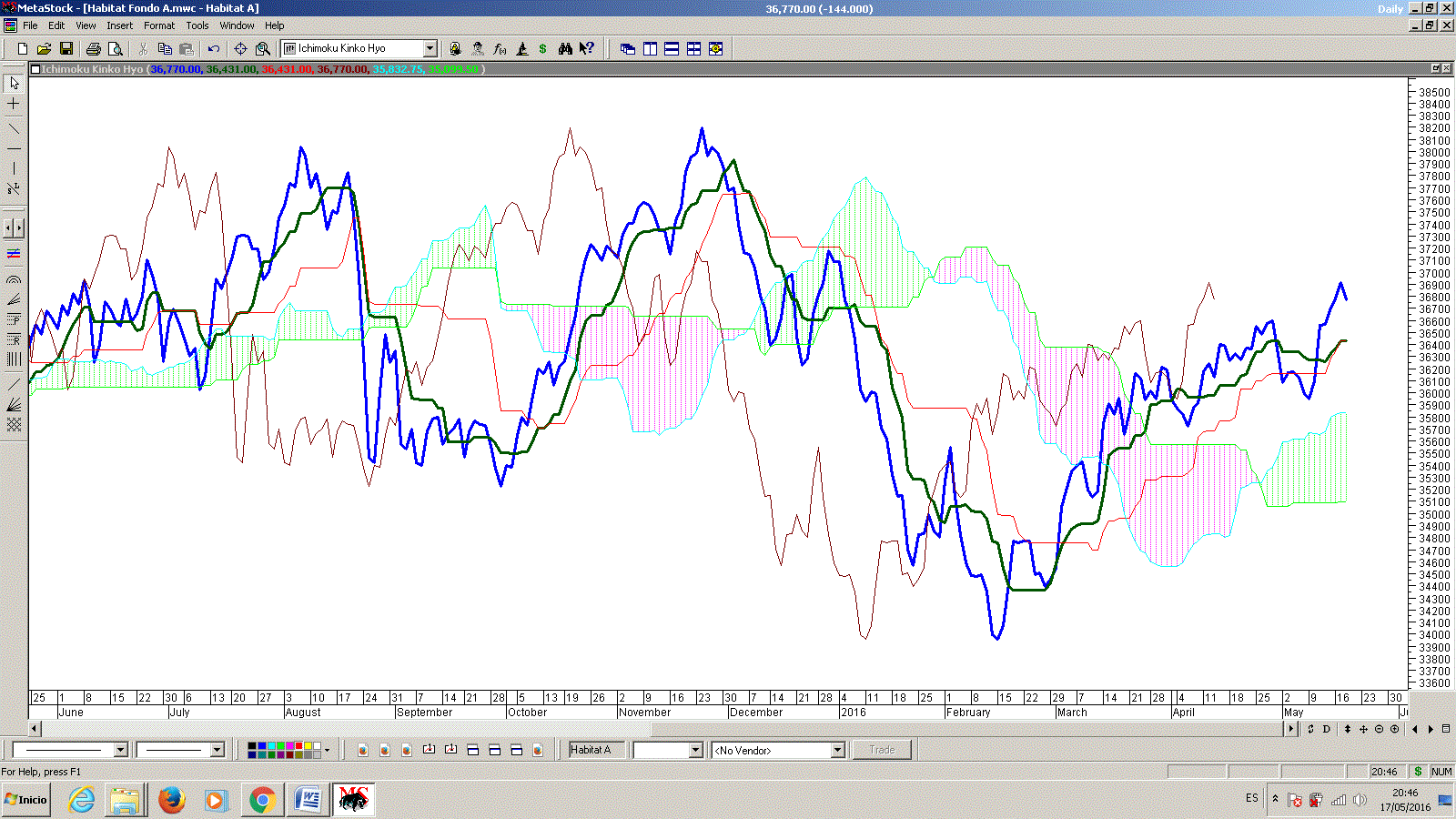Toggle the daily periodicity D button

[1327, 729]
